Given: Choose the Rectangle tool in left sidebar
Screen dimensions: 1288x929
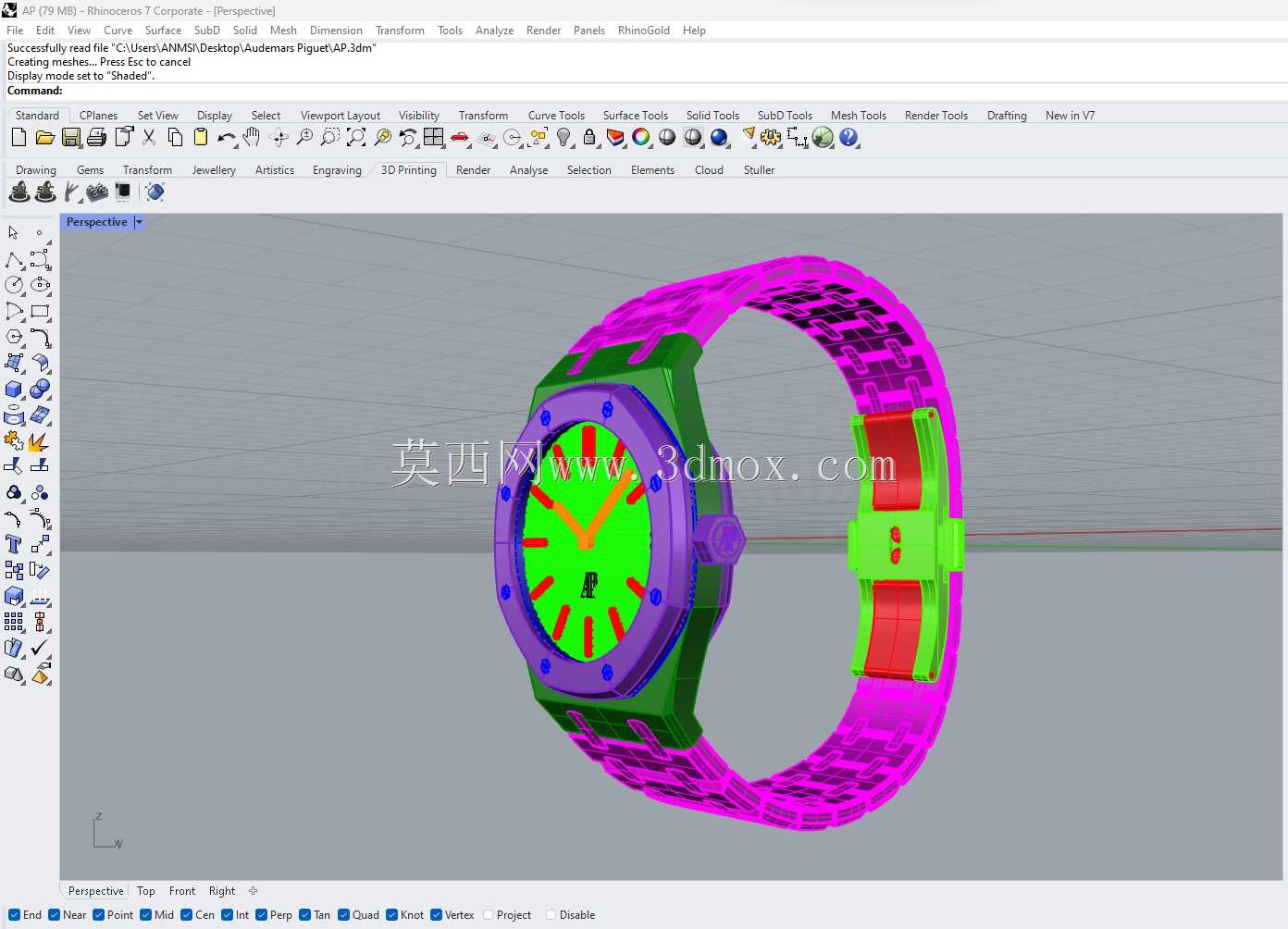Looking at the screenshot, I should point(40,311).
